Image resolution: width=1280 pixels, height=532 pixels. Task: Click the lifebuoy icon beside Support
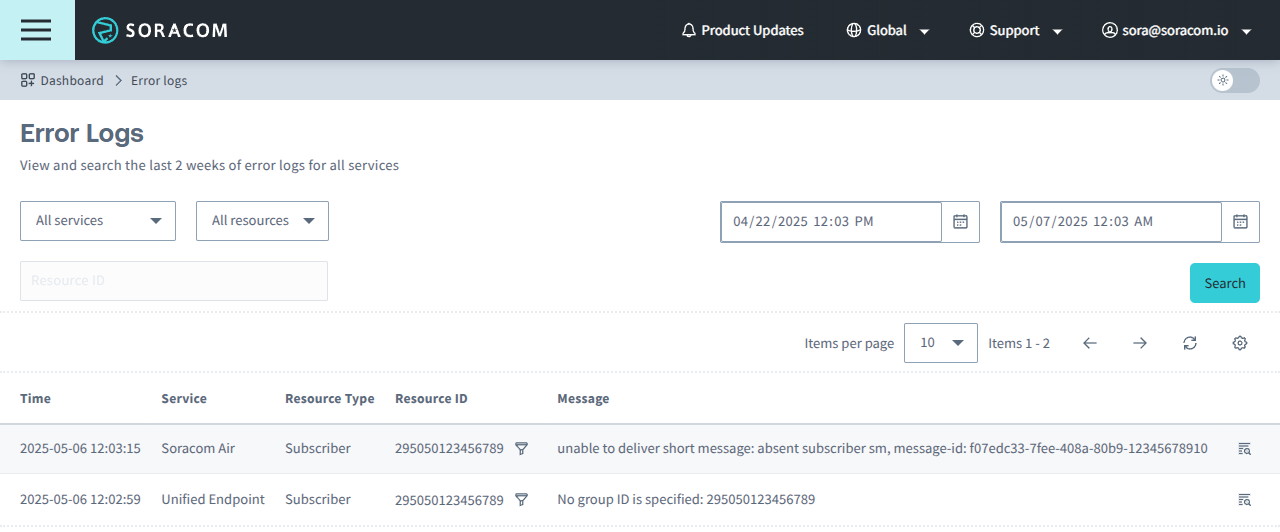[977, 30]
